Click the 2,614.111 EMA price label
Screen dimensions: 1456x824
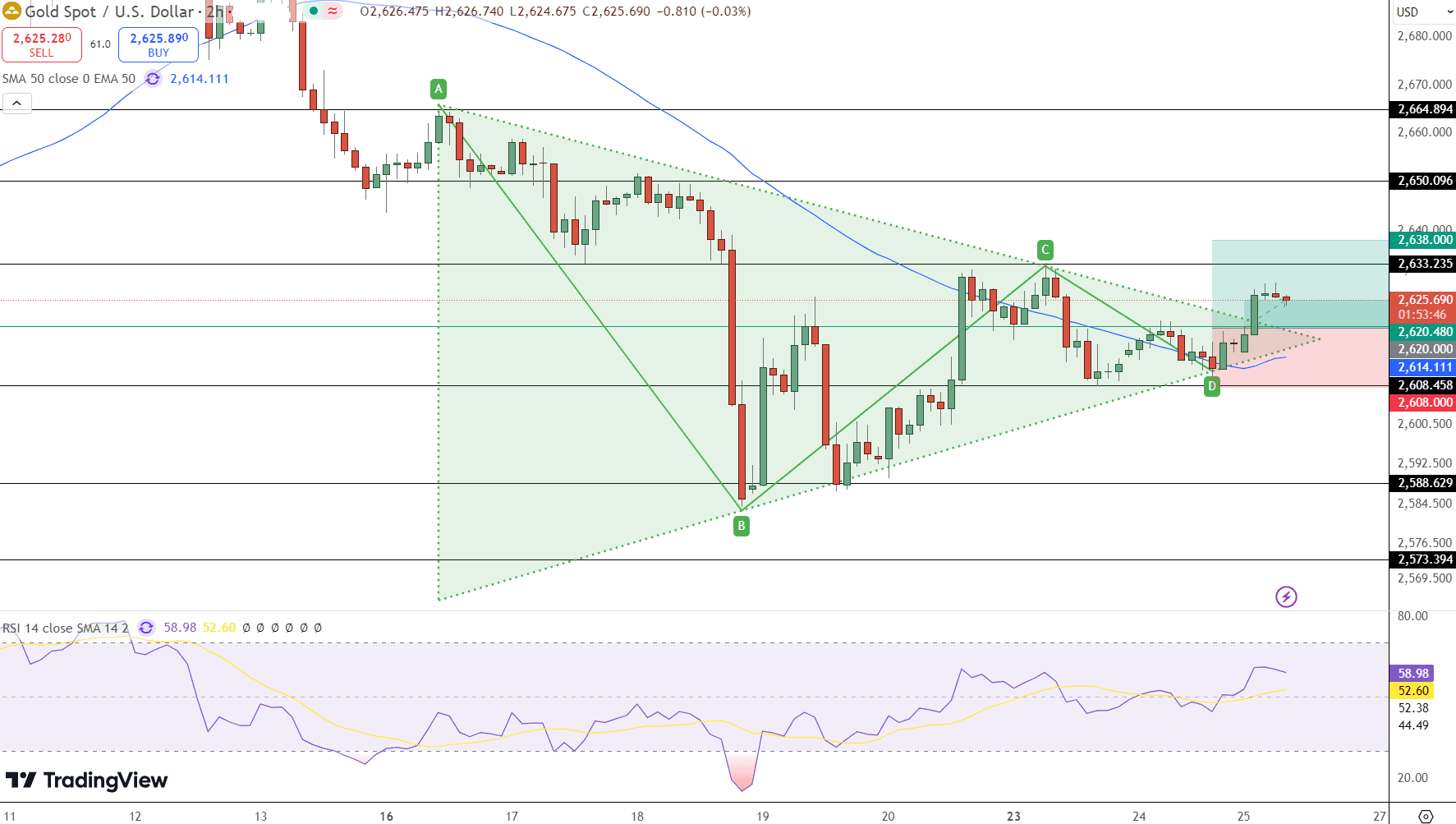(1422, 367)
